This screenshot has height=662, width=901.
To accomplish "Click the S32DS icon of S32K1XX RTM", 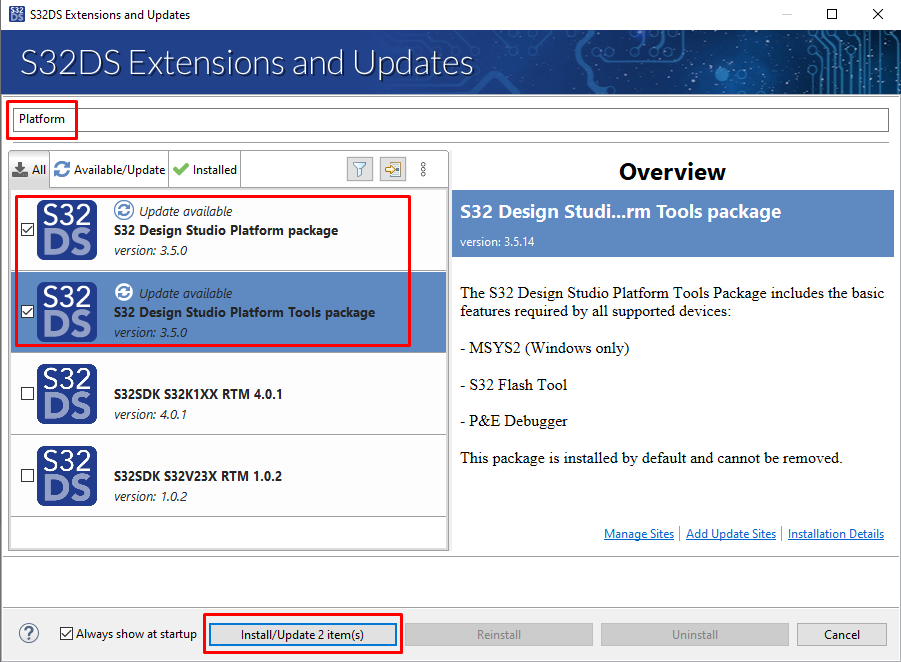I will click(x=67, y=394).
